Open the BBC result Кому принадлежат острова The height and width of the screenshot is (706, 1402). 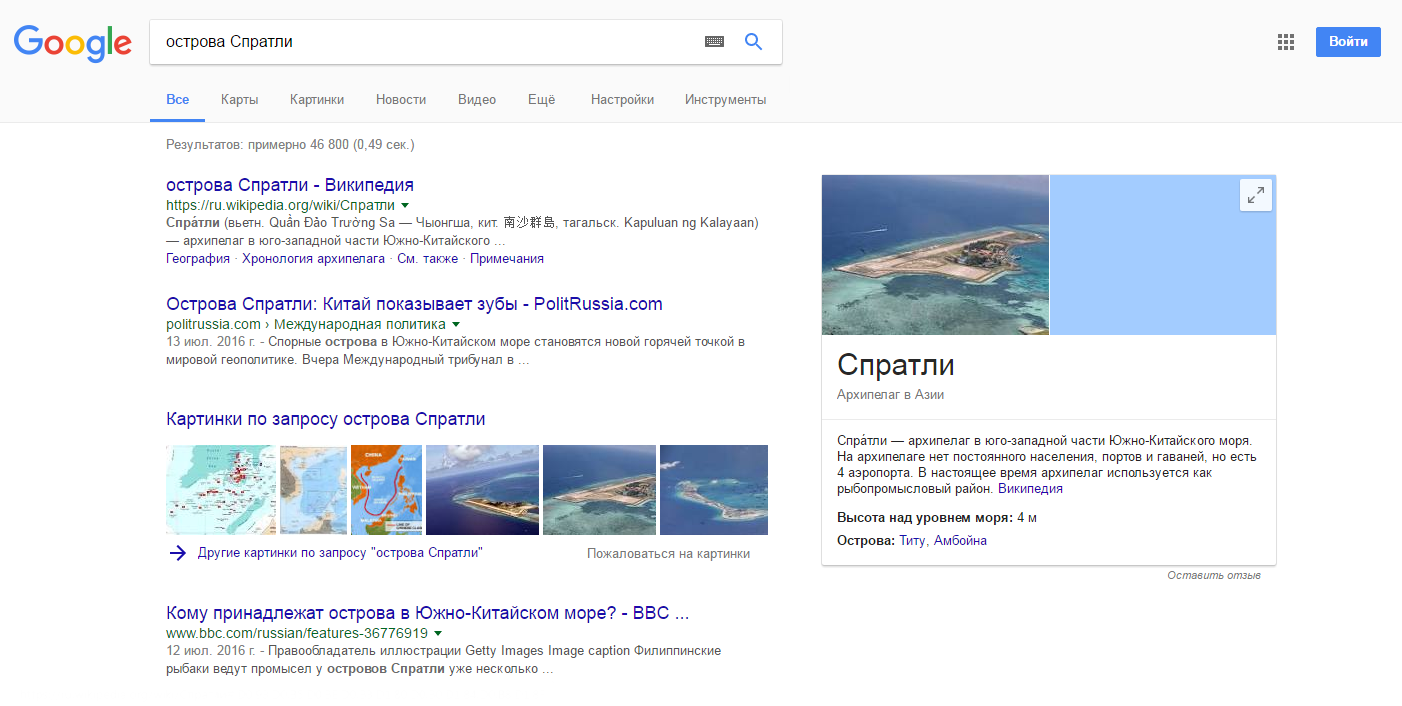tap(428, 613)
